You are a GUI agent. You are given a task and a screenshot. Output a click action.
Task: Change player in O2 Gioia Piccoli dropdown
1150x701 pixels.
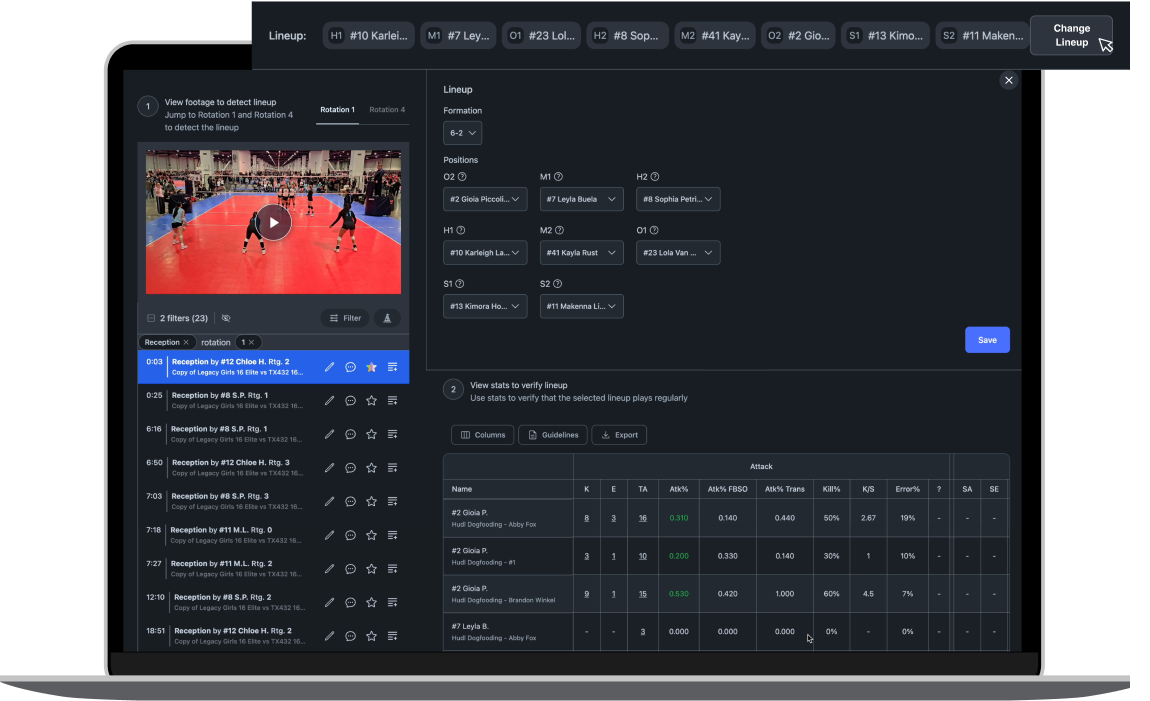[485, 199]
